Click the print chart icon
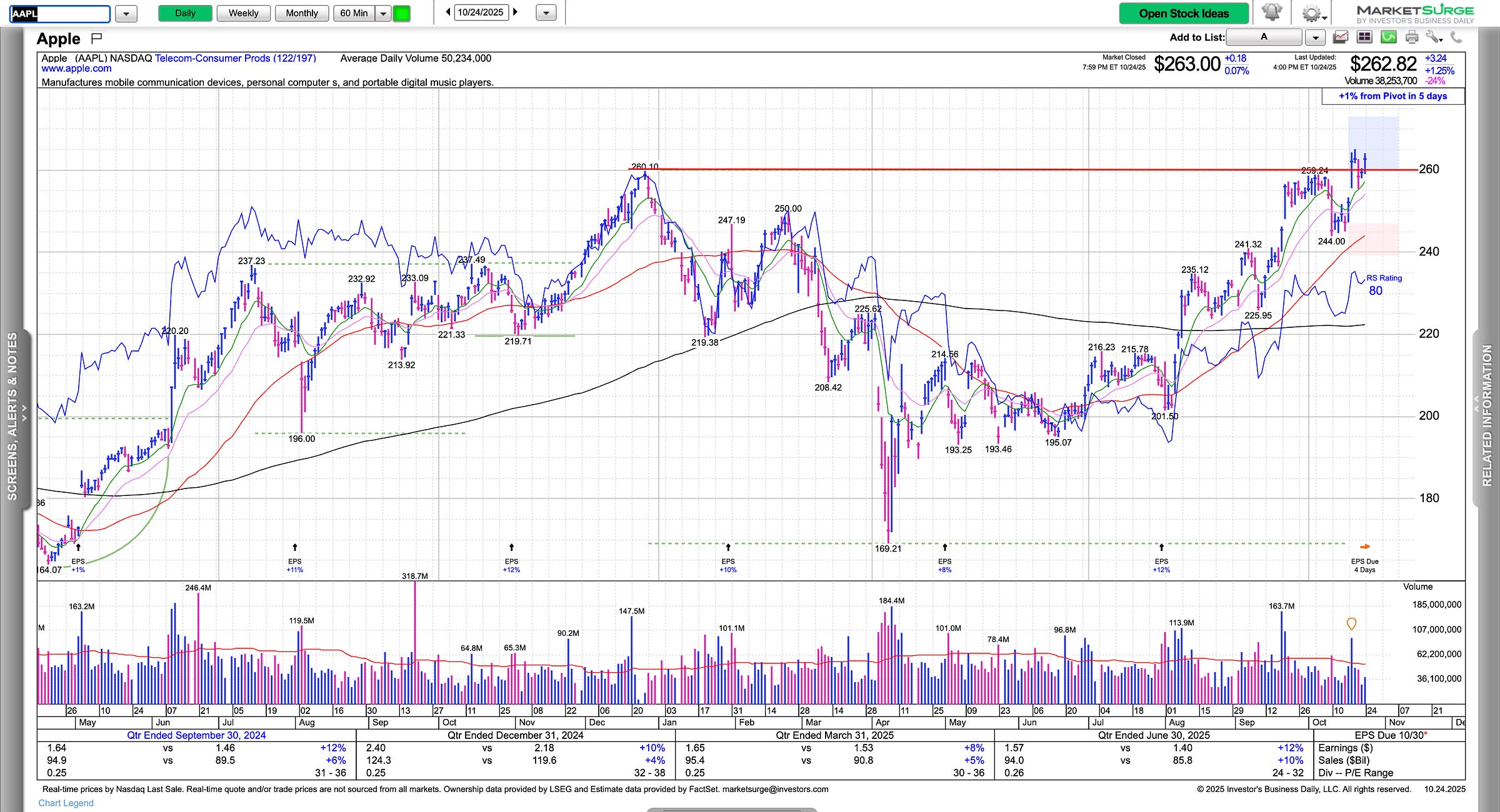The width and height of the screenshot is (1500, 812). point(1411,37)
